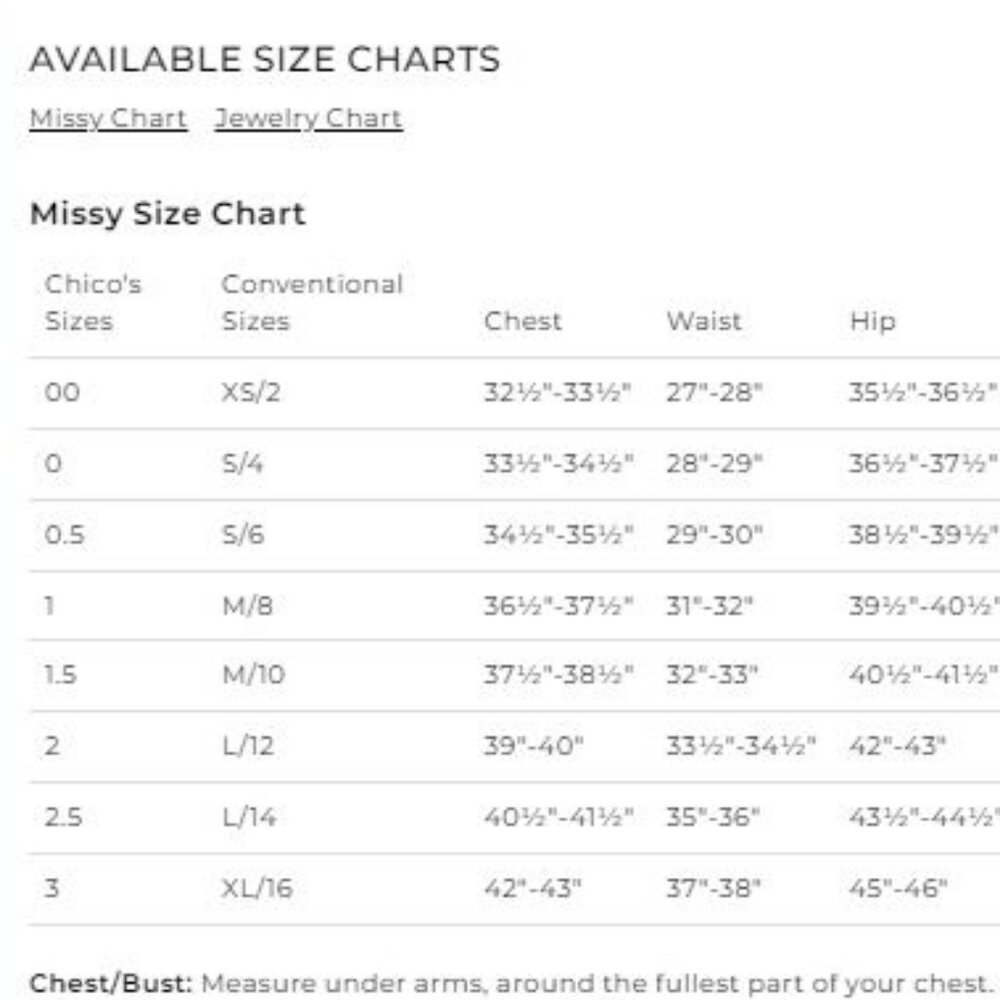The width and height of the screenshot is (1000, 1000).
Task: Click the Waist column header
Action: point(704,321)
